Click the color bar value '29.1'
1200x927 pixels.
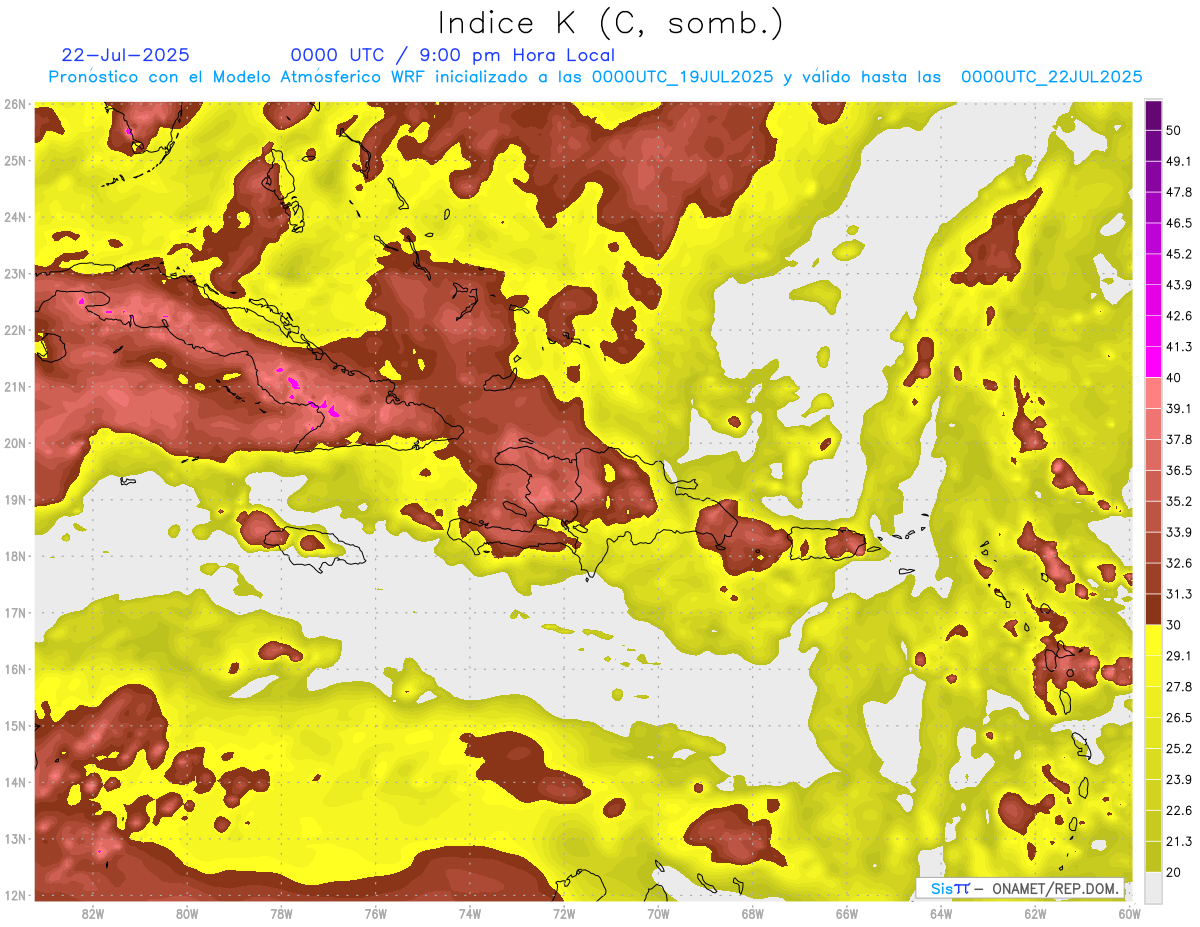[1179, 656]
